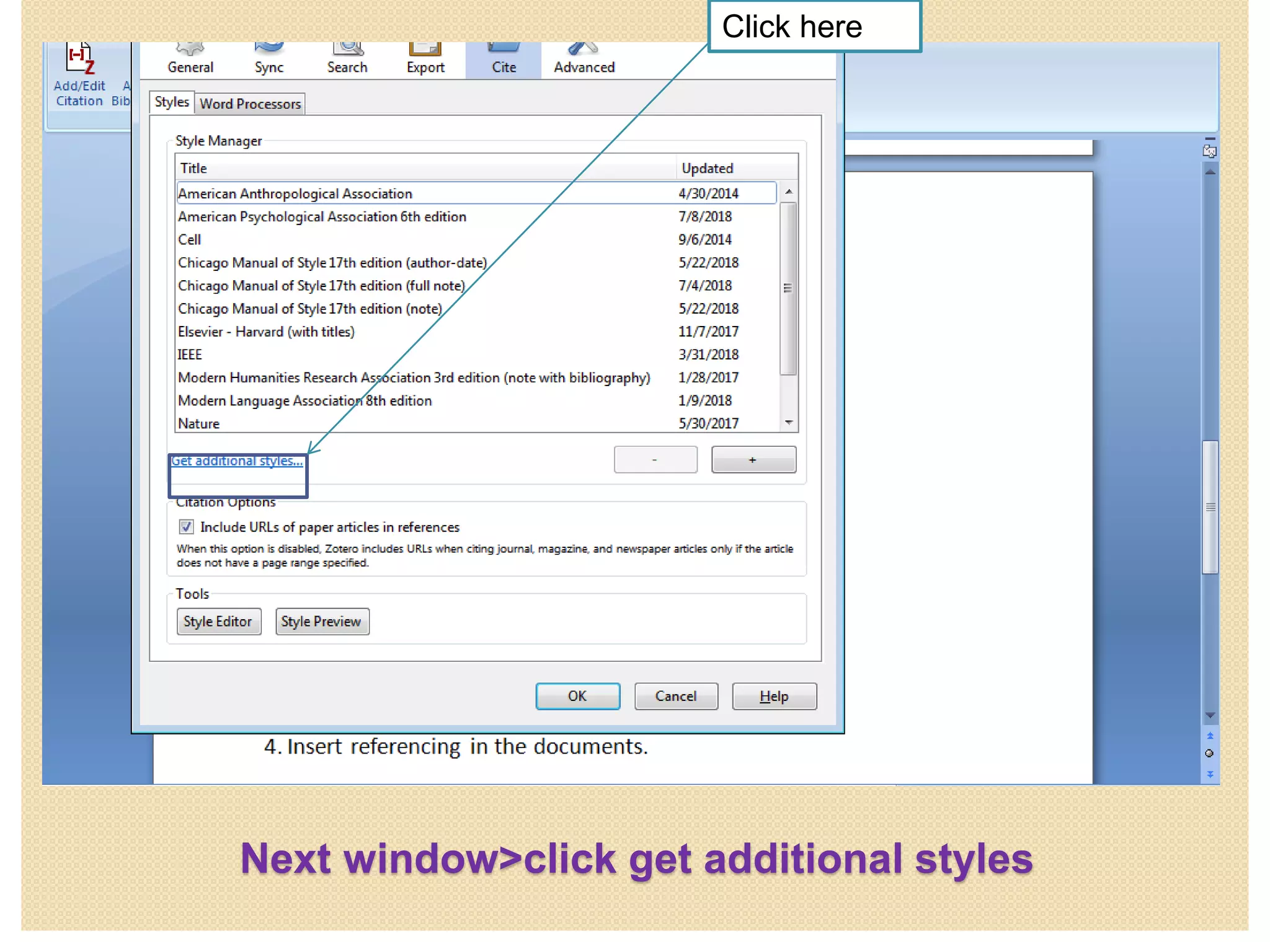Remove selected style with minus button

pyautogui.click(x=655, y=460)
